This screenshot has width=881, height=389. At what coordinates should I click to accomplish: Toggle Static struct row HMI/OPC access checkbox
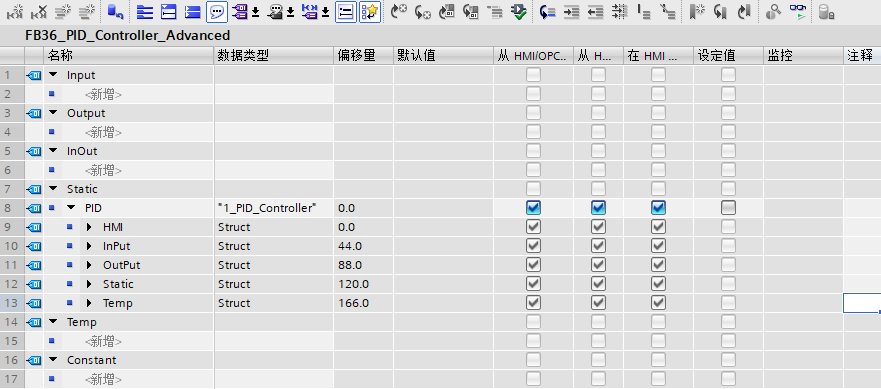(533, 284)
